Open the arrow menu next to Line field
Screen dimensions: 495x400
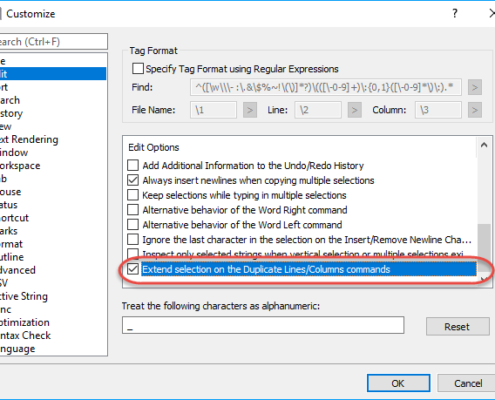click(x=354, y=110)
